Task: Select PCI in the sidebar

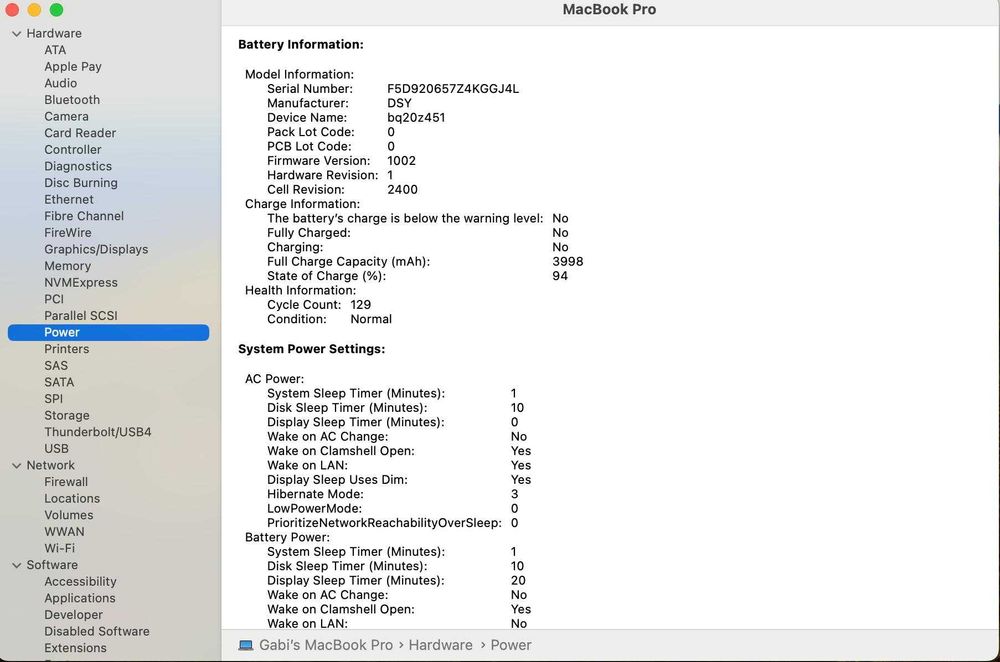Action: coord(54,299)
